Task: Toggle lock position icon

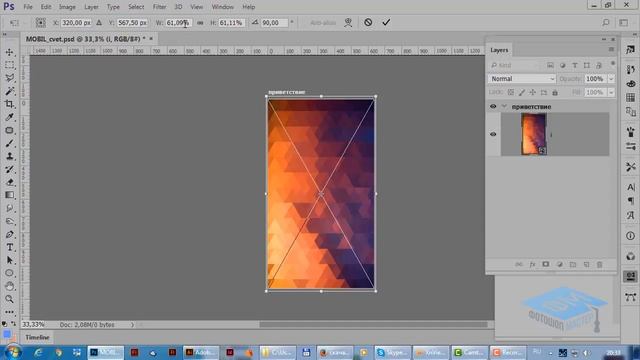Action: [533, 93]
